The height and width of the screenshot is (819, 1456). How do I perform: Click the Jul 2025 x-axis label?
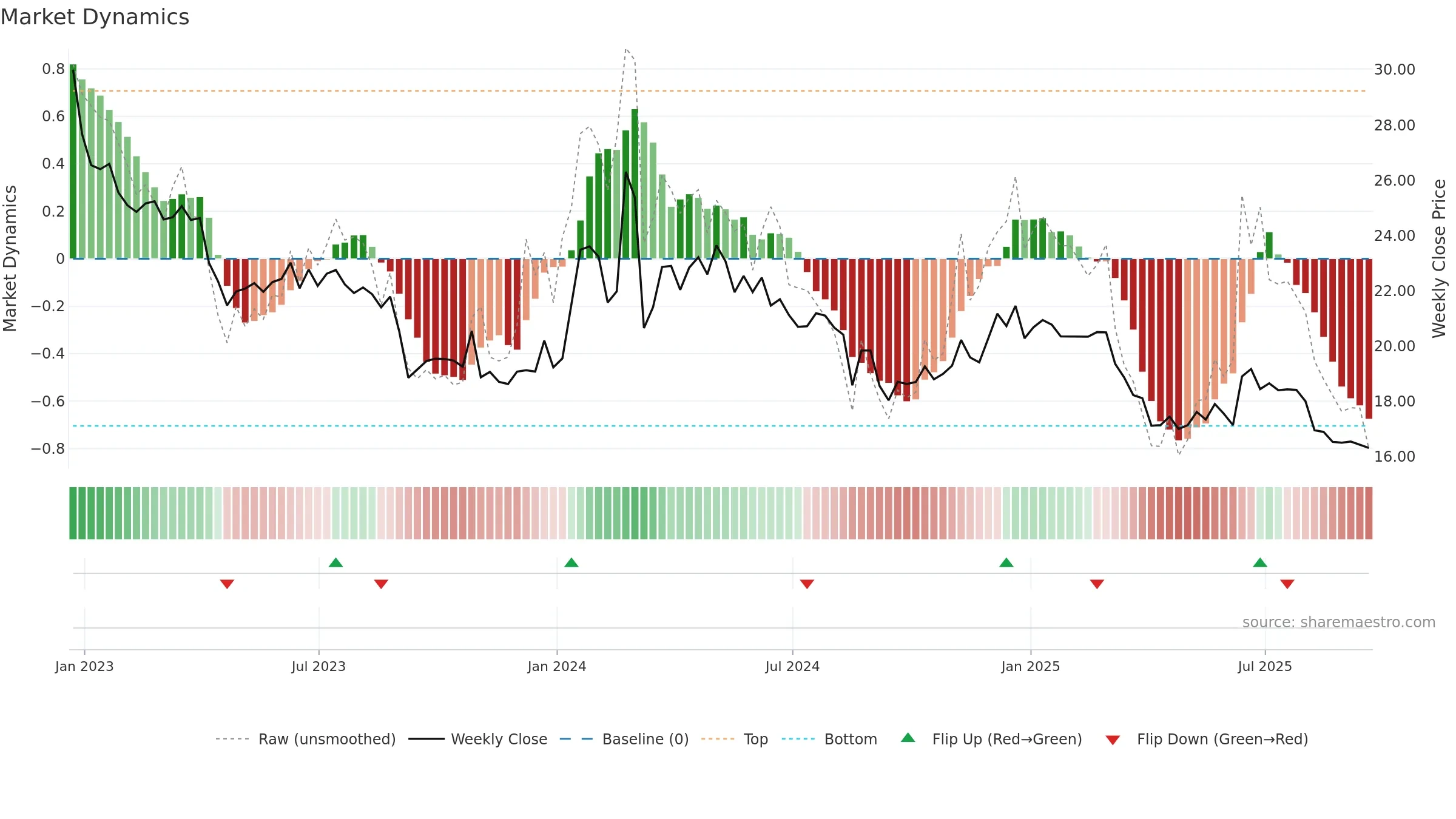(1265, 666)
